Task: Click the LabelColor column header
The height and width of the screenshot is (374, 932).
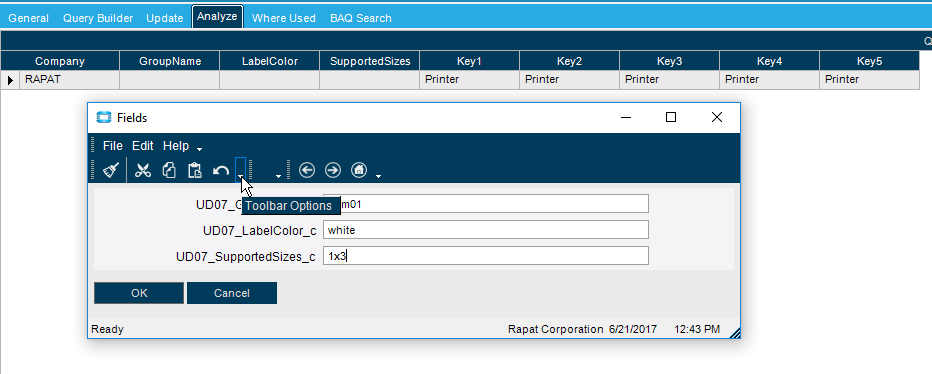Action: (x=270, y=61)
